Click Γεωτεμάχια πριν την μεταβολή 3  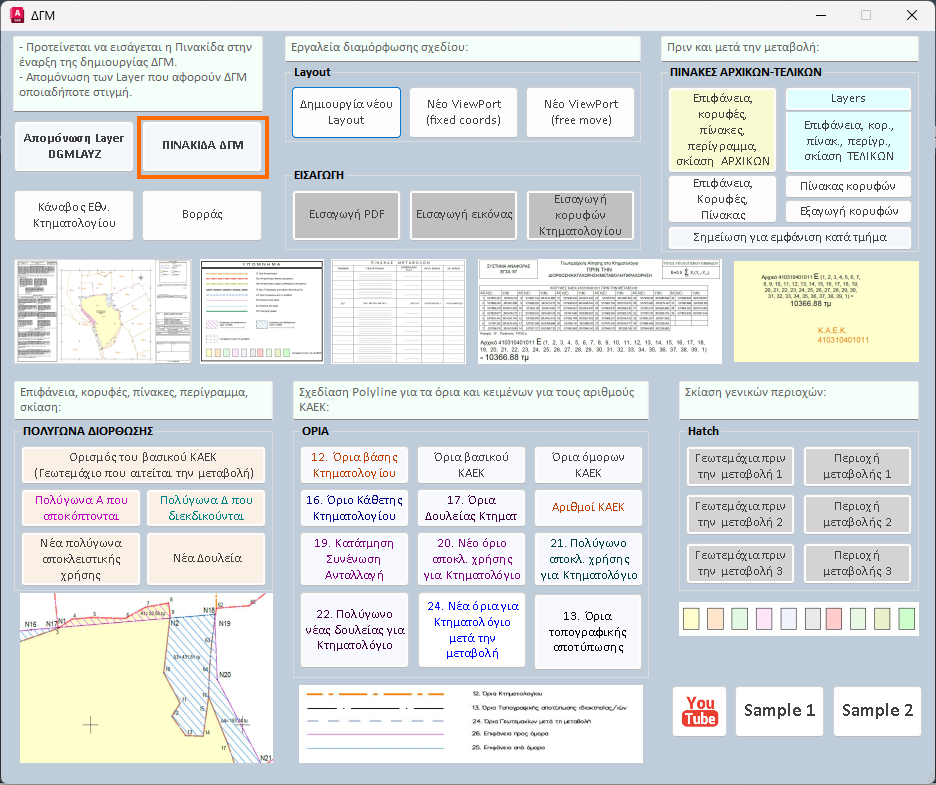(x=740, y=564)
